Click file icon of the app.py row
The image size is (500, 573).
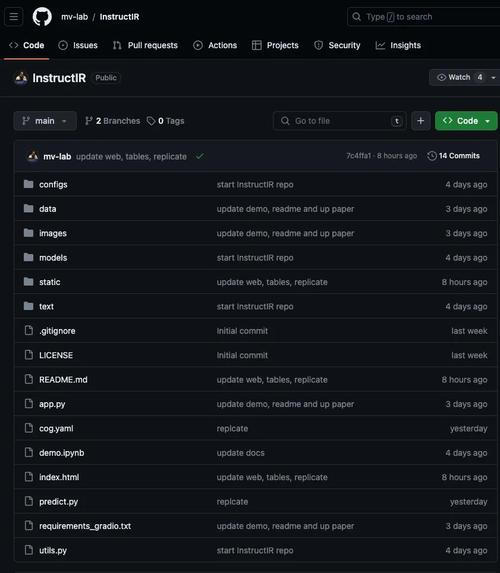point(29,404)
